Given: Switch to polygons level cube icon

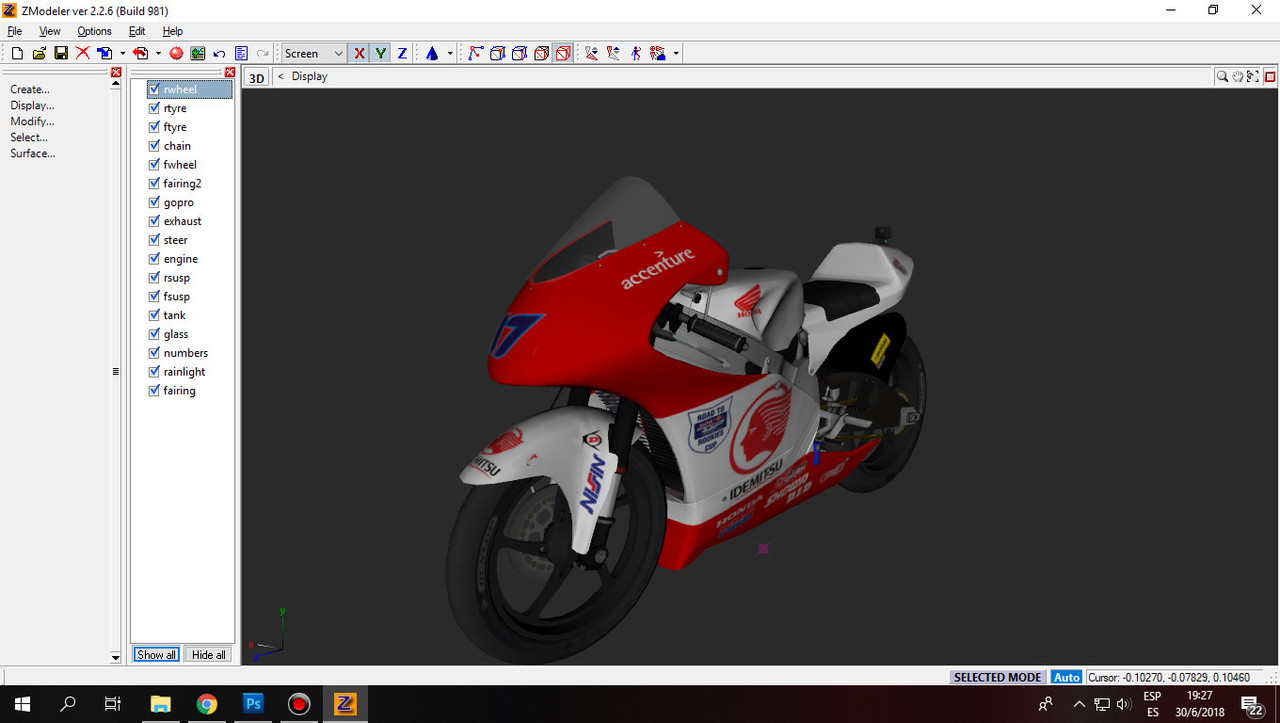Looking at the screenshot, I should pos(541,53).
